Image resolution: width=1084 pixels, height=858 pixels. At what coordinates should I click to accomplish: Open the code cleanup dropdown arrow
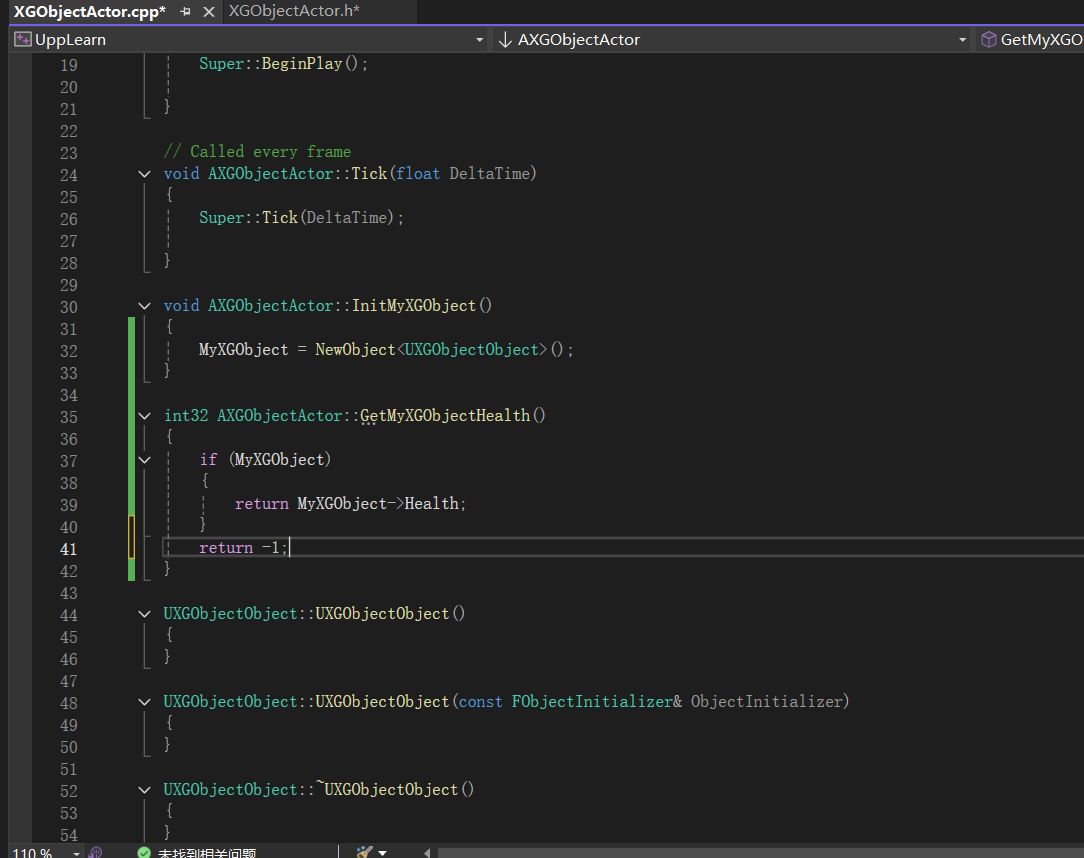pos(382,853)
